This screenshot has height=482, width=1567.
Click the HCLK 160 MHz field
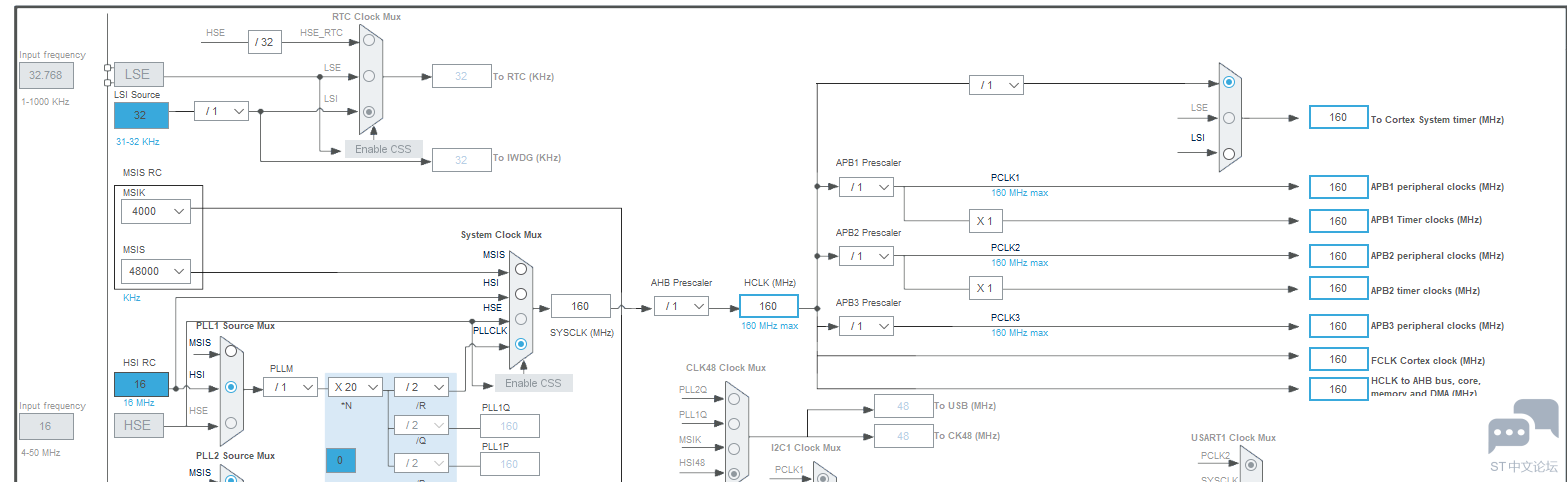[x=769, y=306]
